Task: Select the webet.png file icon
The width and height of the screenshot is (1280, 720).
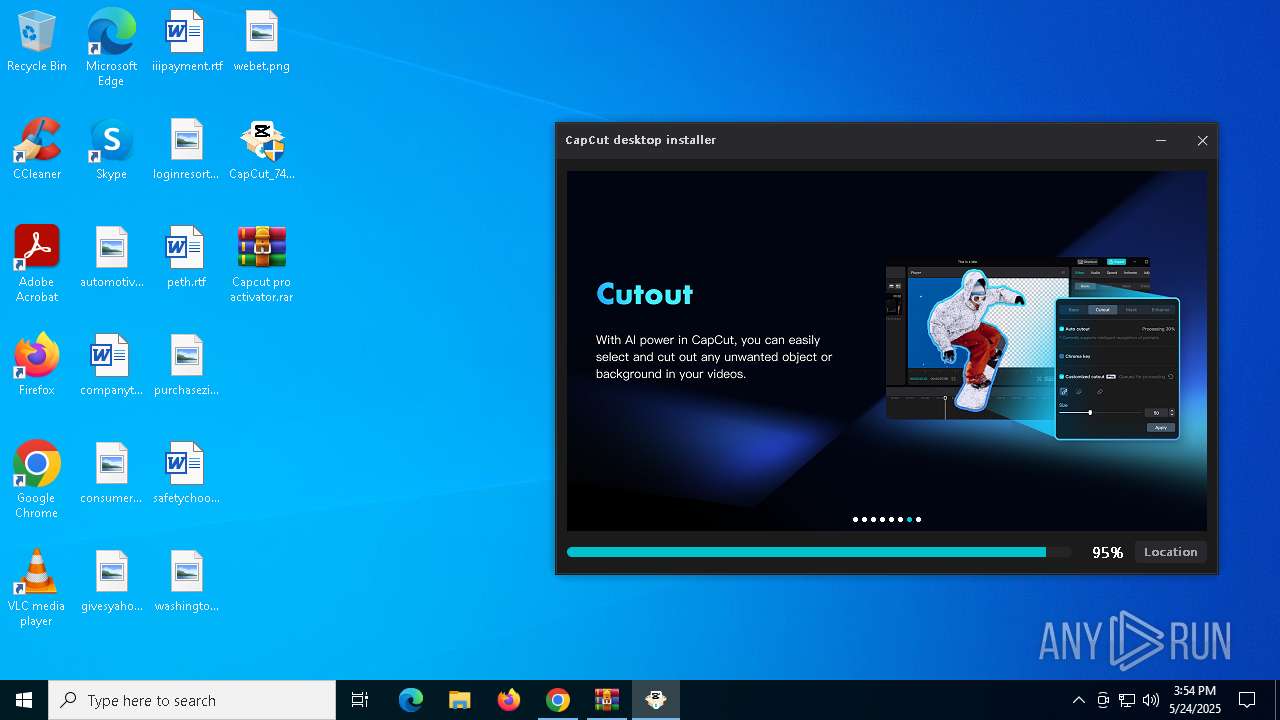Action: 261,41
